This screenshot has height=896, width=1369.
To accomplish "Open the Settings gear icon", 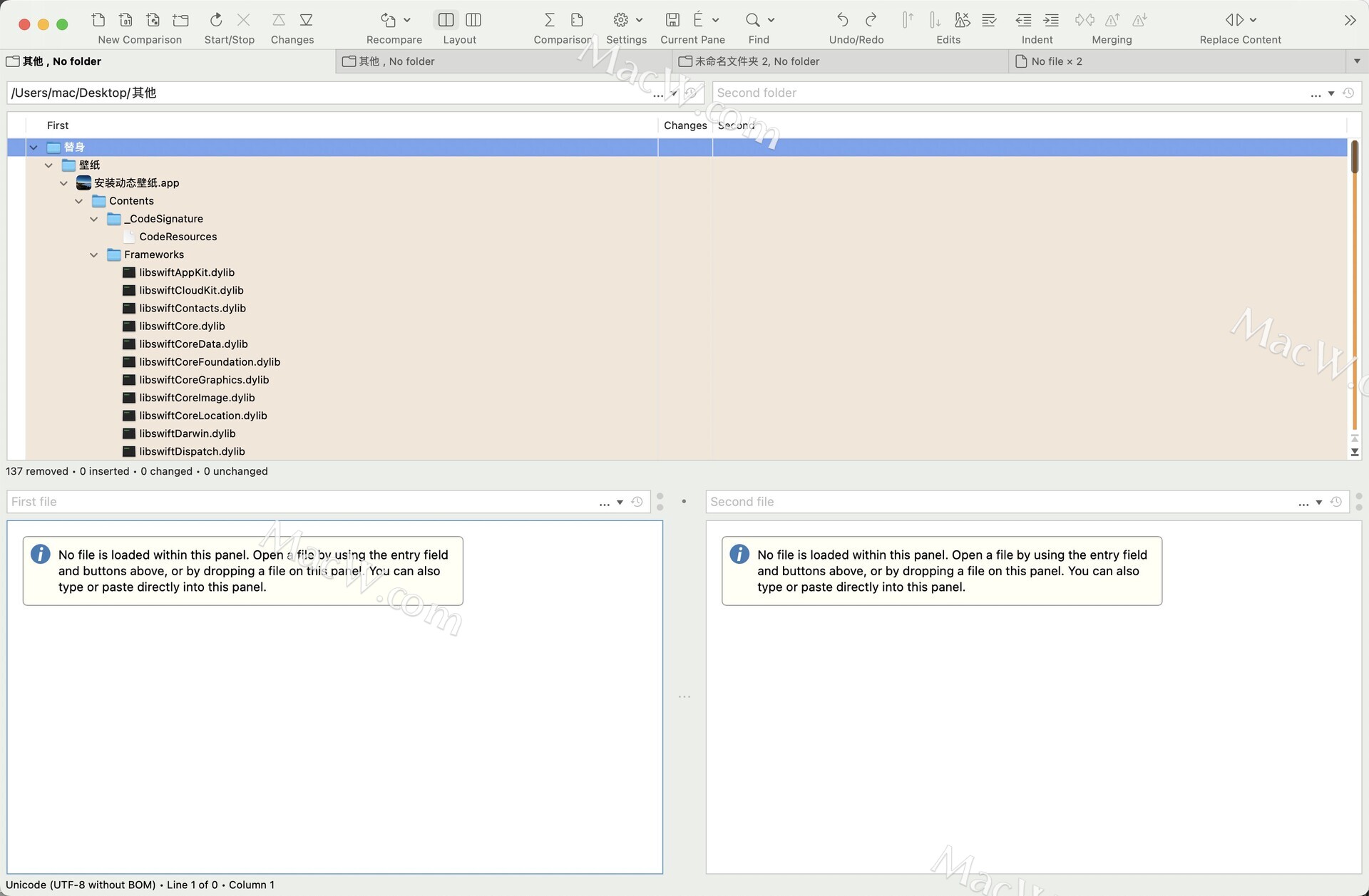I will [x=621, y=20].
